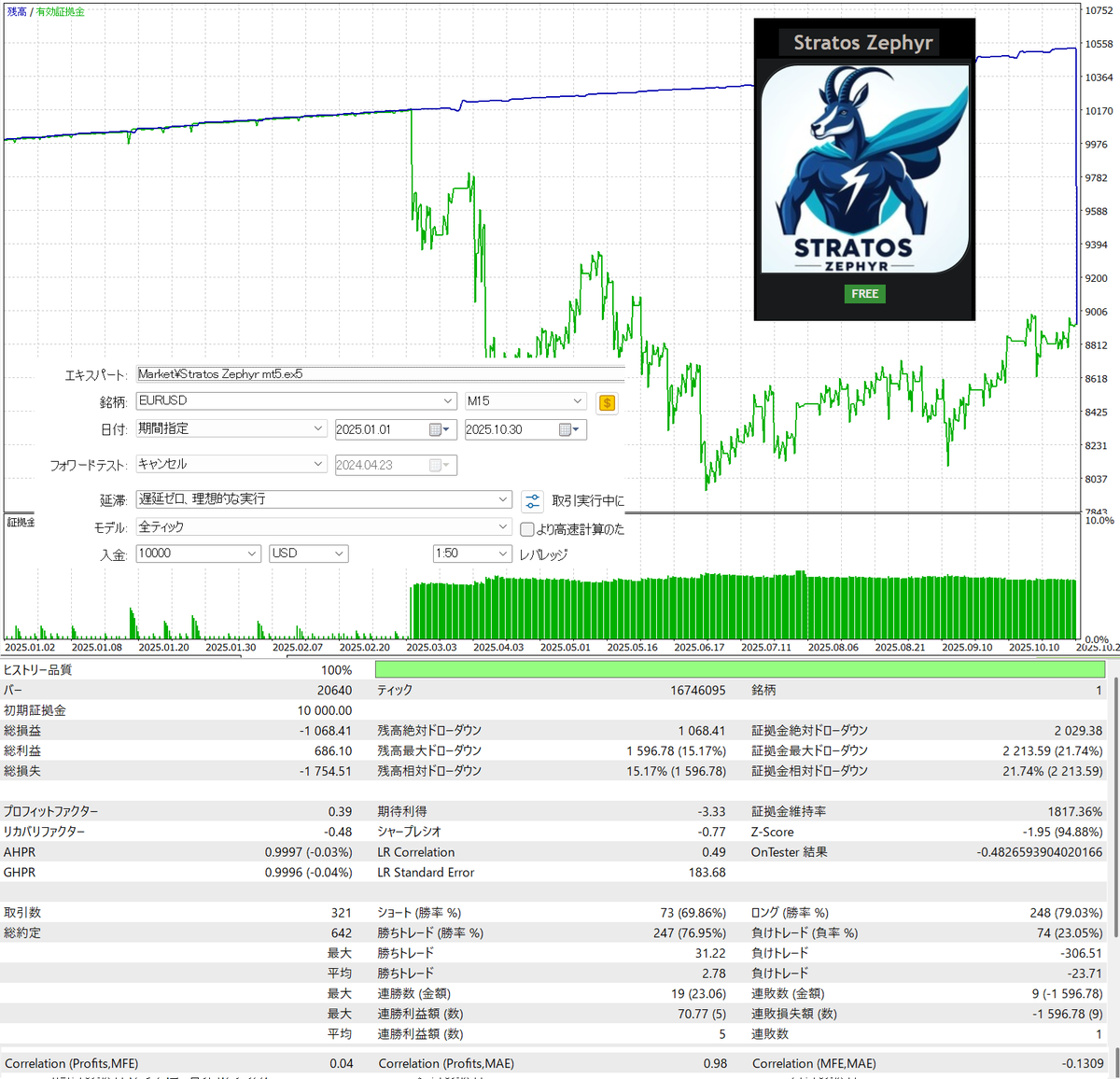Expand the 遅延ゼロ delay dropdown
Image resolution: width=1120 pixels, height=1079 pixels.
pyautogui.click(x=503, y=499)
